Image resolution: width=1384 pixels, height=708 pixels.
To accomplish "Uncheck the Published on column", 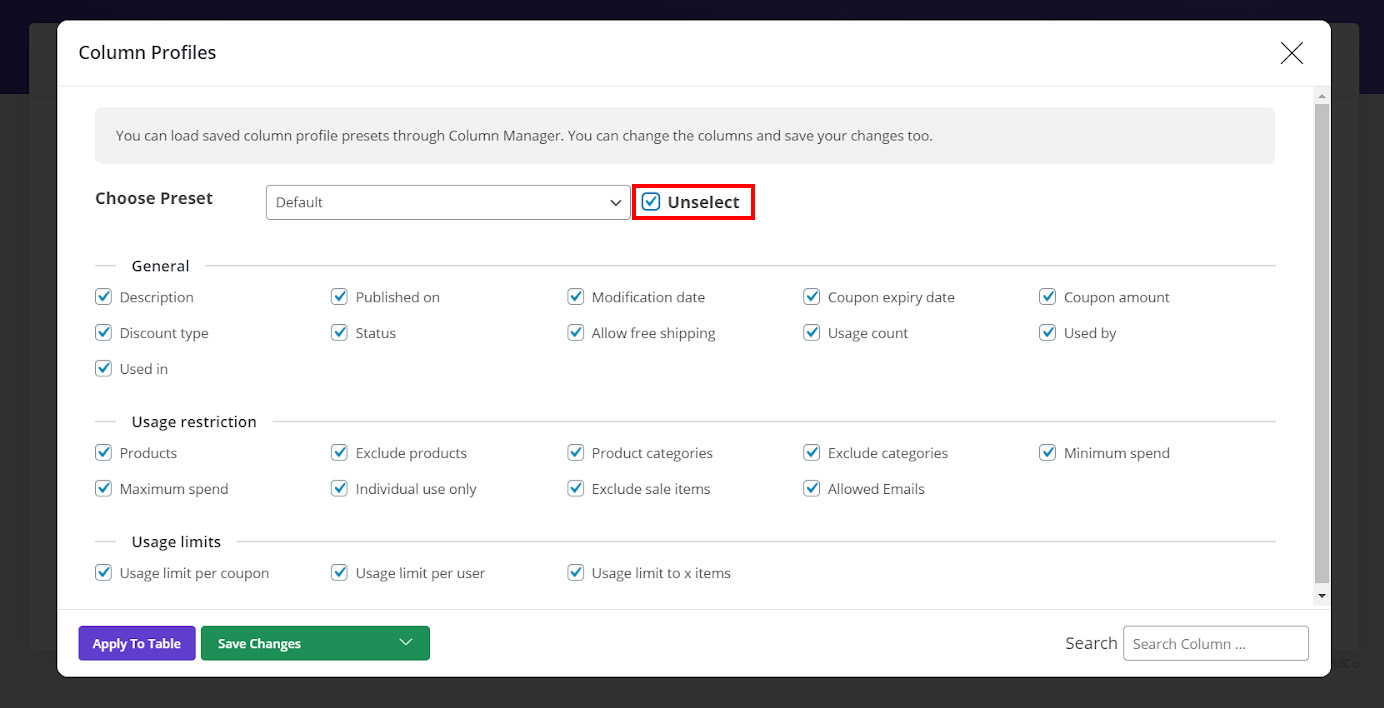I will click(x=339, y=297).
